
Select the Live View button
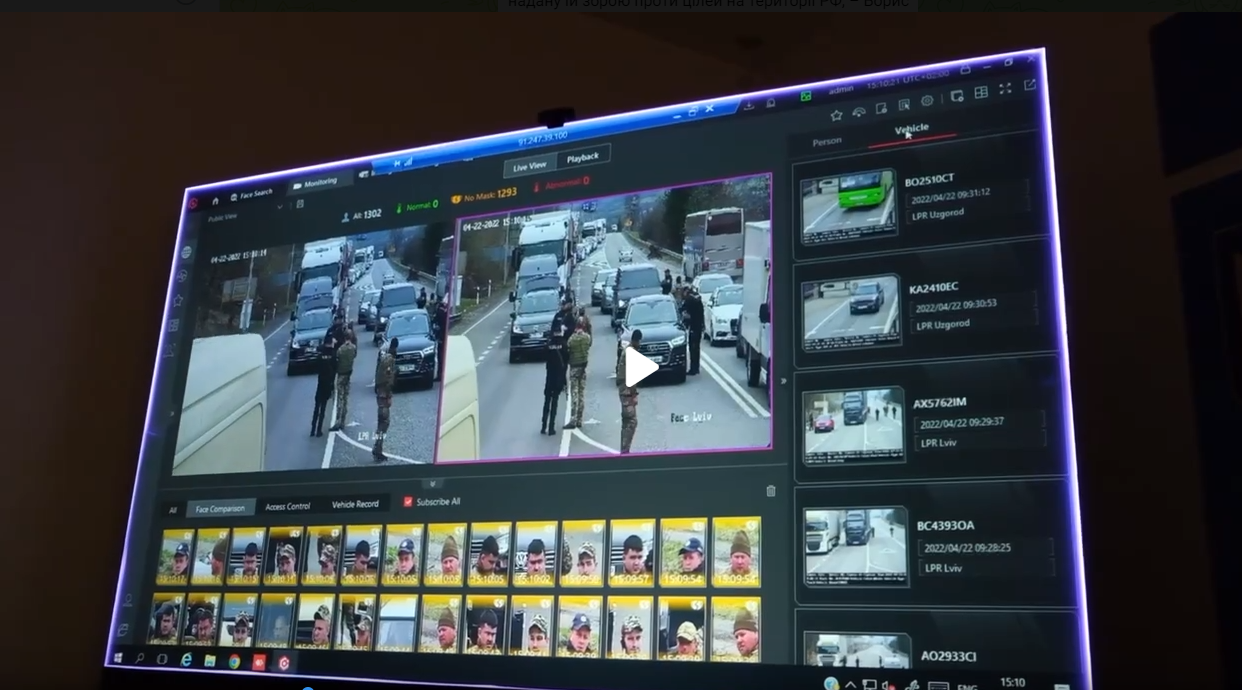click(x=530, y=166)
